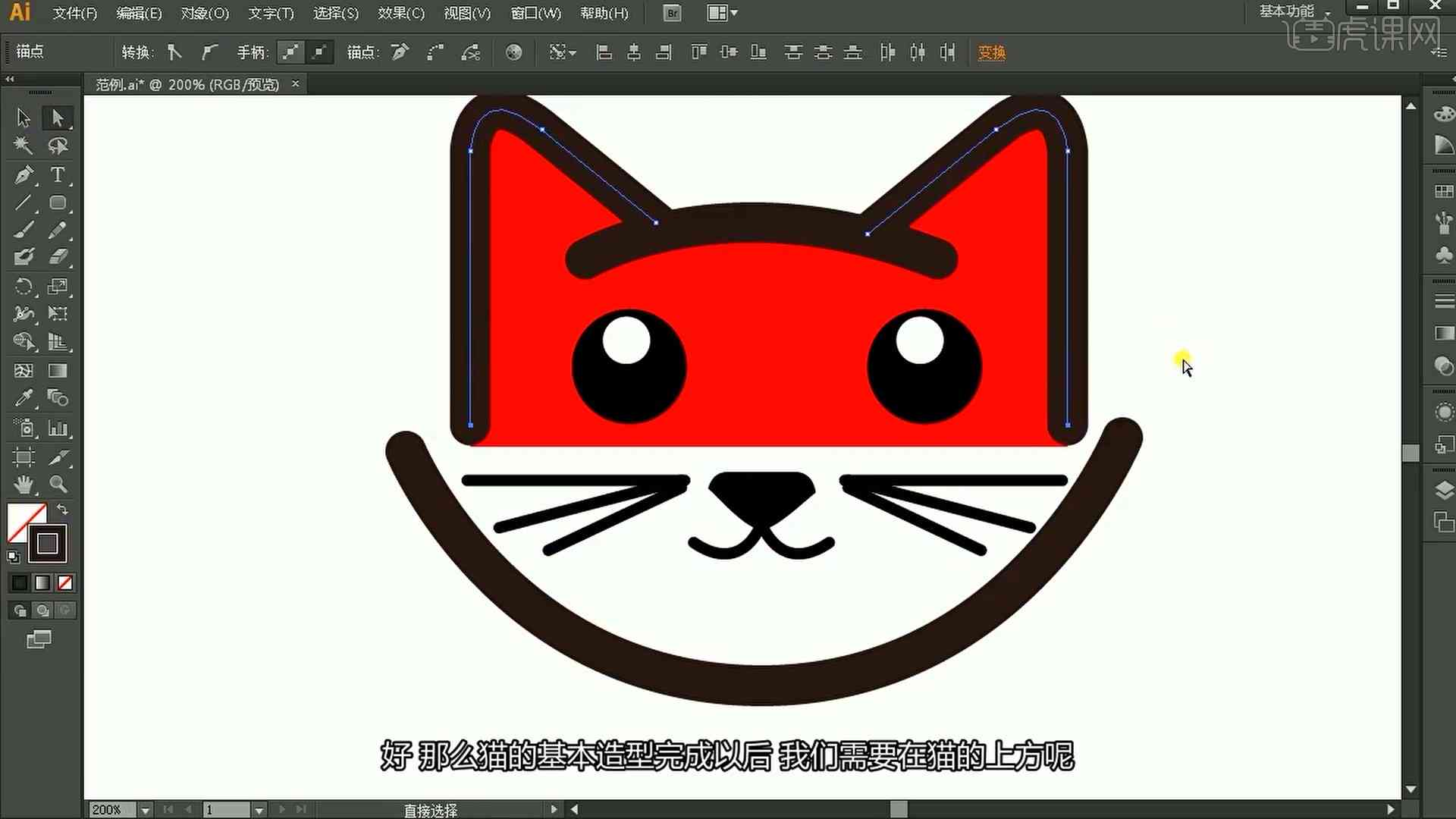Convert anchor points to smooth
This screenshot has width=1456, height=819.
pos(209,52)
